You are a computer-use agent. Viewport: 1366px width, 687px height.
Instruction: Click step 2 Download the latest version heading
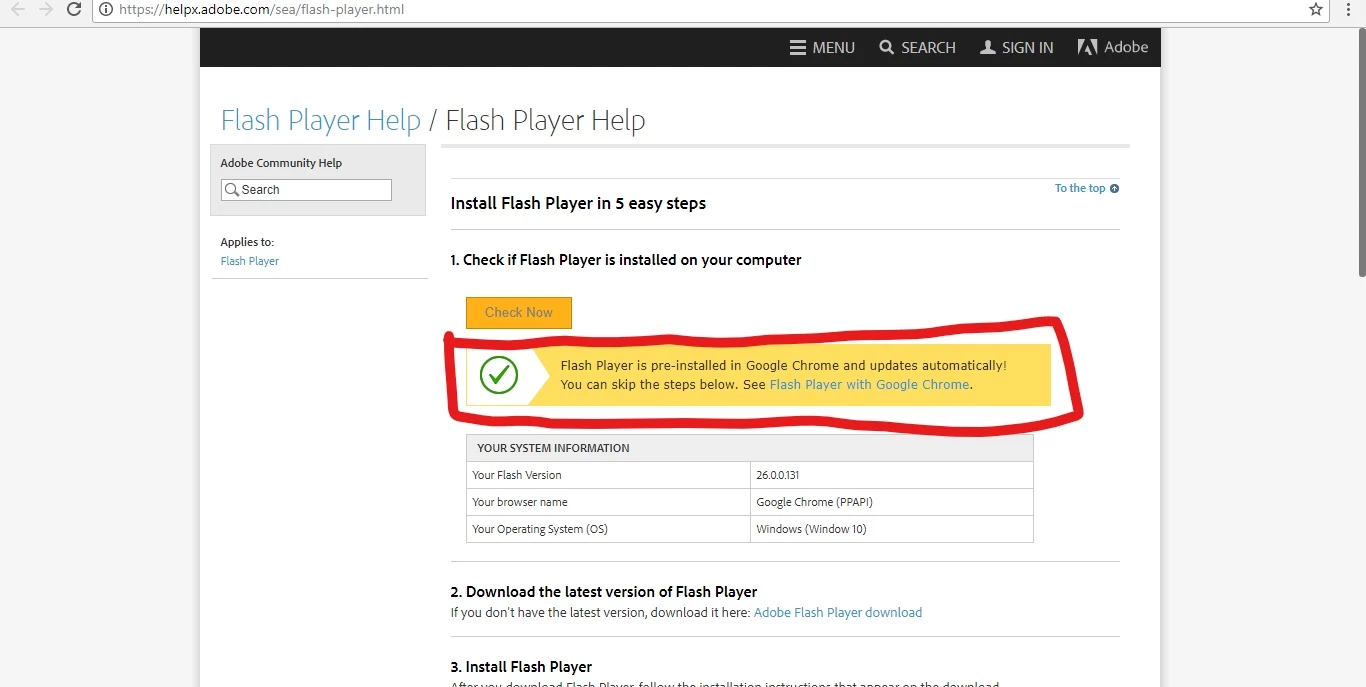tap(604, 591)
